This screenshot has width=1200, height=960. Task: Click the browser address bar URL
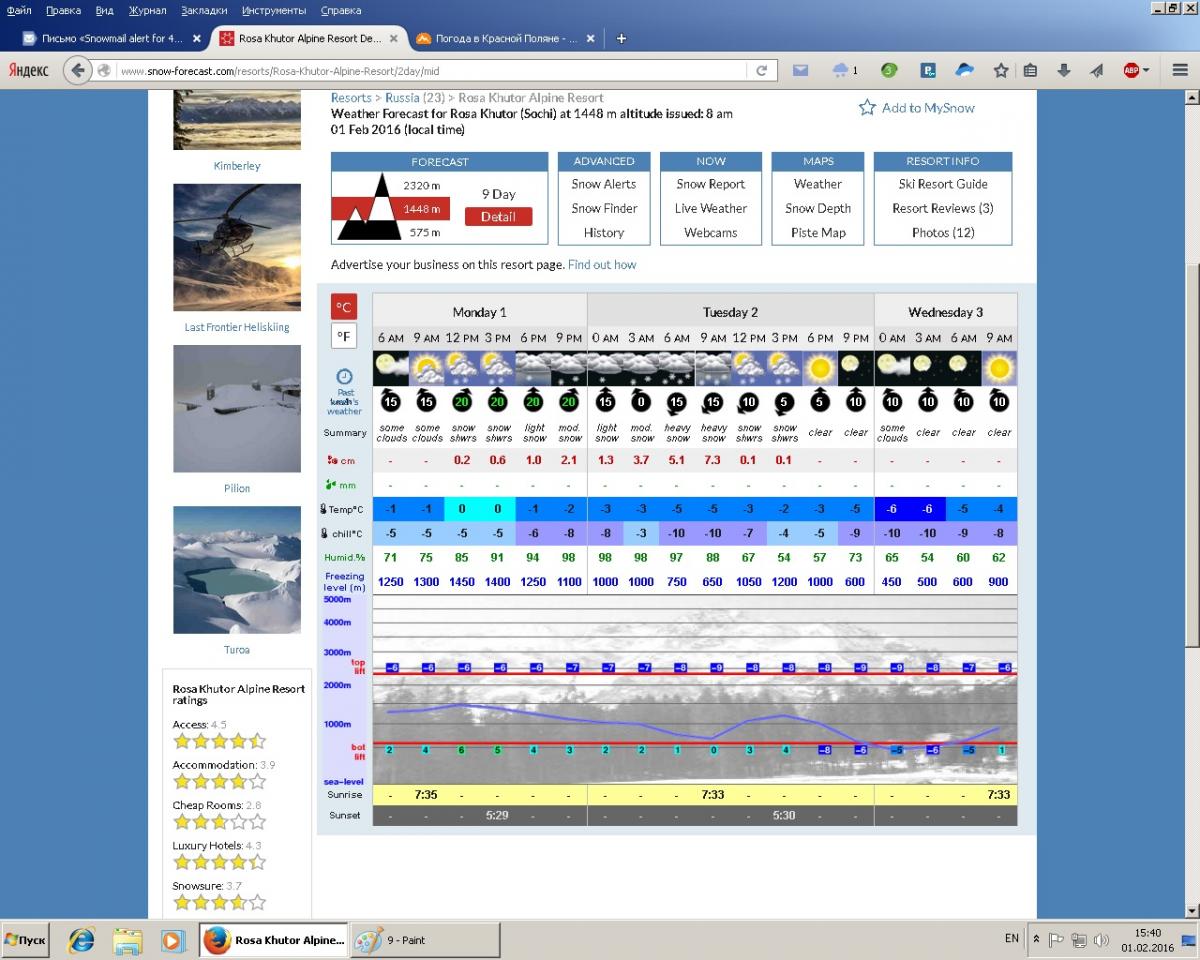pos(430,71)
